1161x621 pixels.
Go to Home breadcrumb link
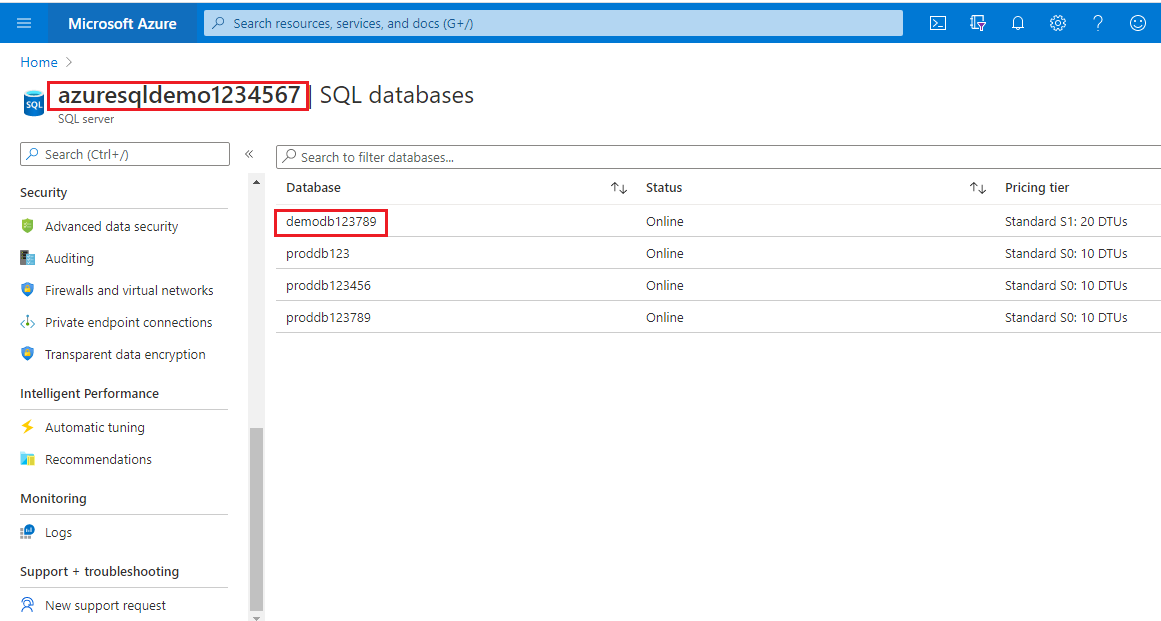coord(39,62)
